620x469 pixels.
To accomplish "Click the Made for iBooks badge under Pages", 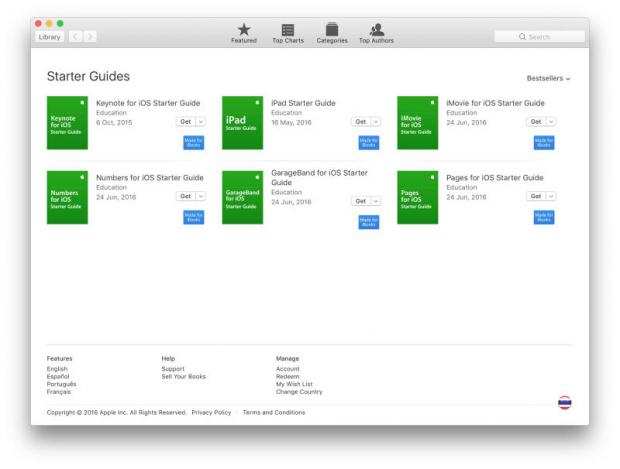I will pyautogui.click(x=544, y=217).
